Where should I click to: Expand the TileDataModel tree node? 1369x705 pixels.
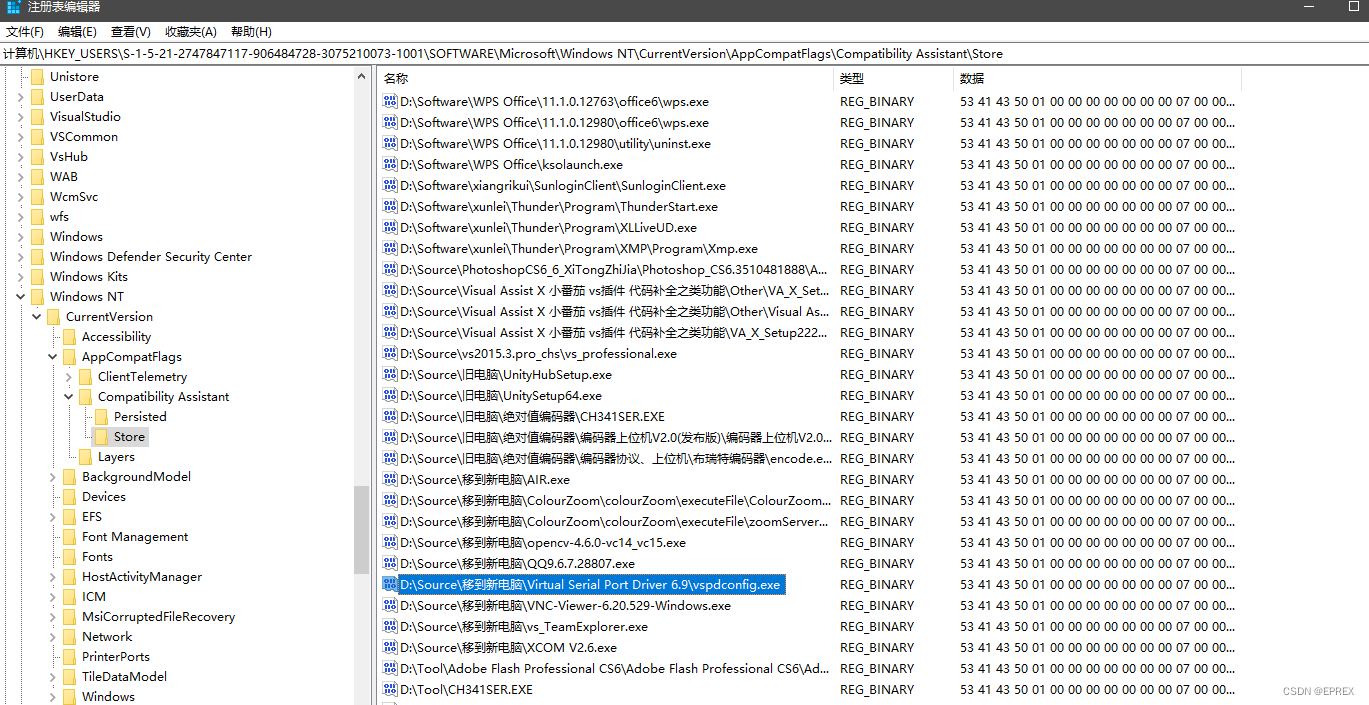tap(53, 677)
